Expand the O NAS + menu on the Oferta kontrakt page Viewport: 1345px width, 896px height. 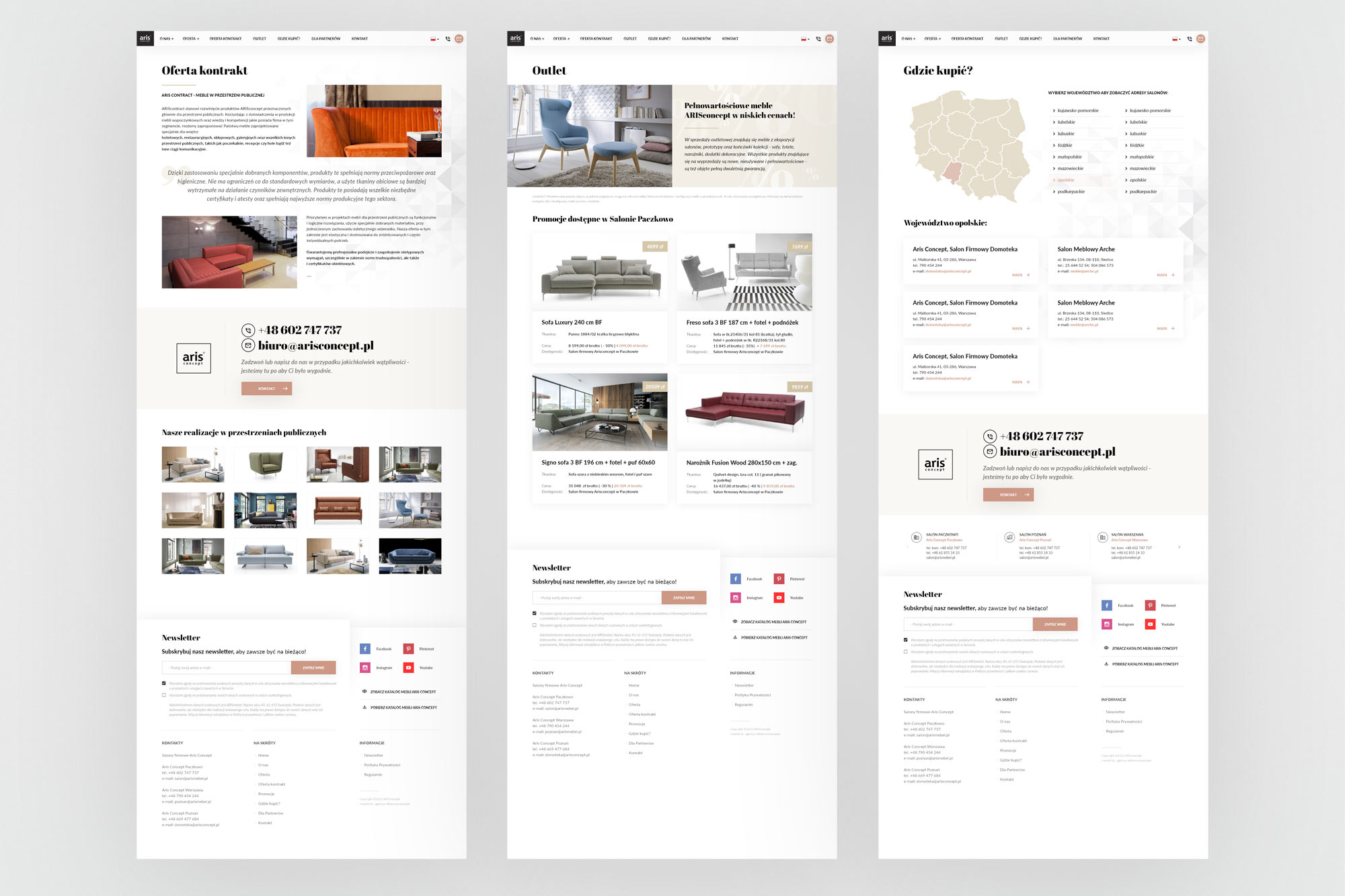point(167,39)
